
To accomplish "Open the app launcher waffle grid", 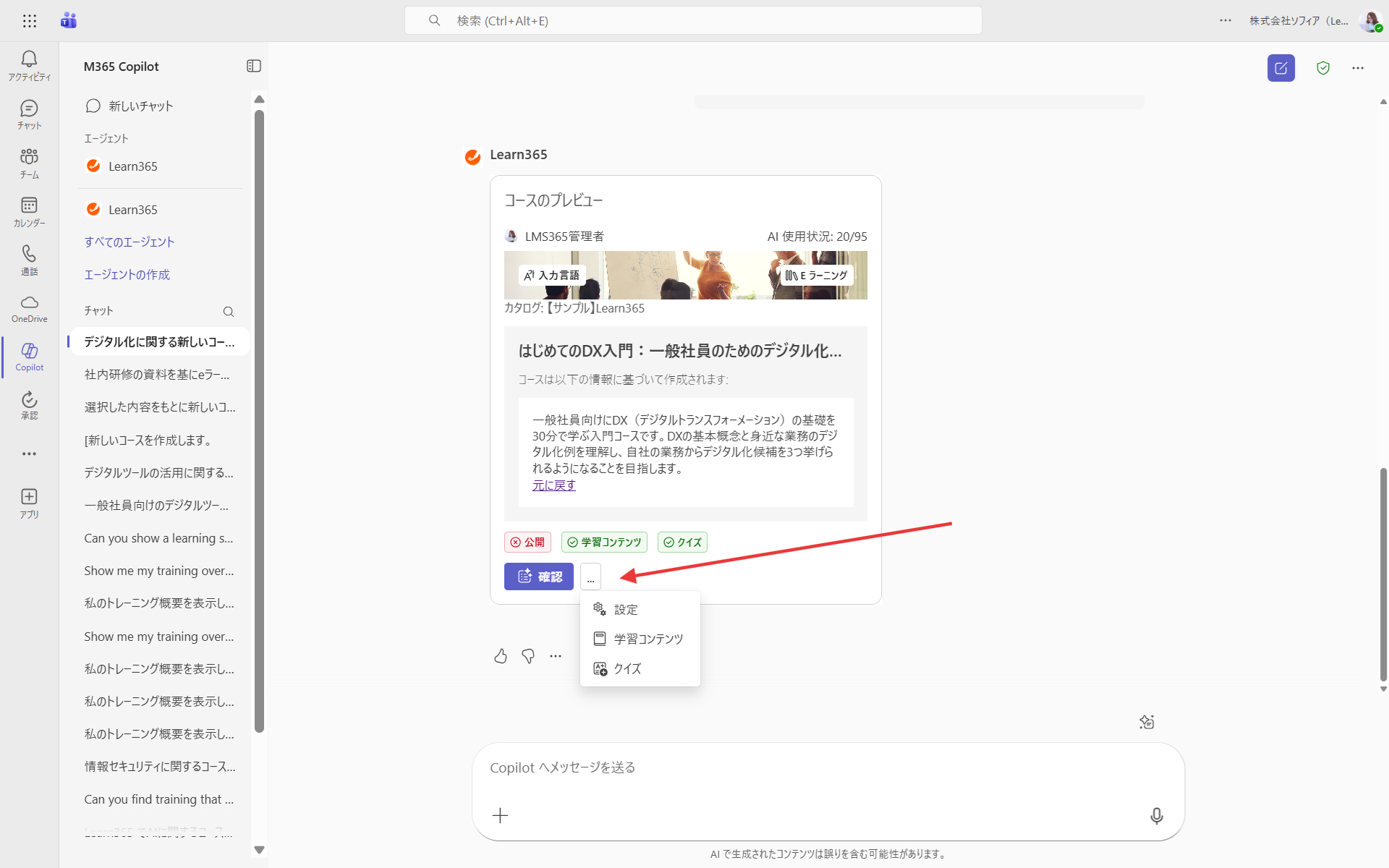I will point(30,21).
